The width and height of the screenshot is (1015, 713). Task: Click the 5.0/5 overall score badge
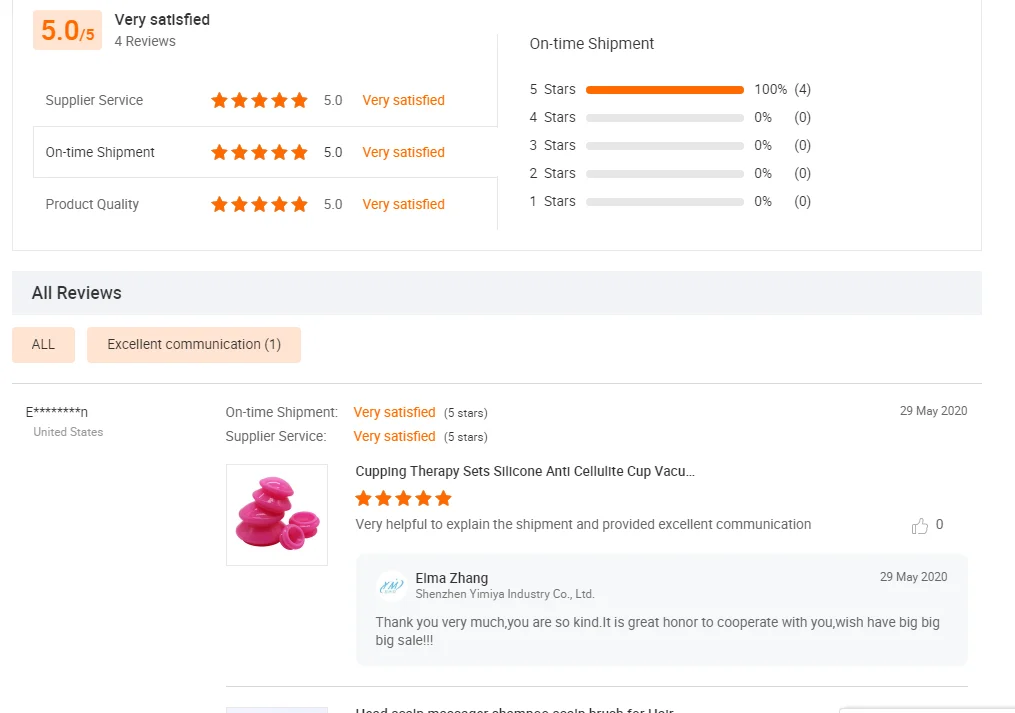pos(68,31)
